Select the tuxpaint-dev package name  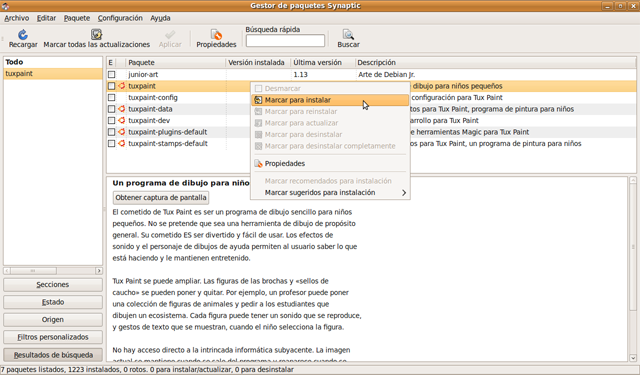(149, 120)
